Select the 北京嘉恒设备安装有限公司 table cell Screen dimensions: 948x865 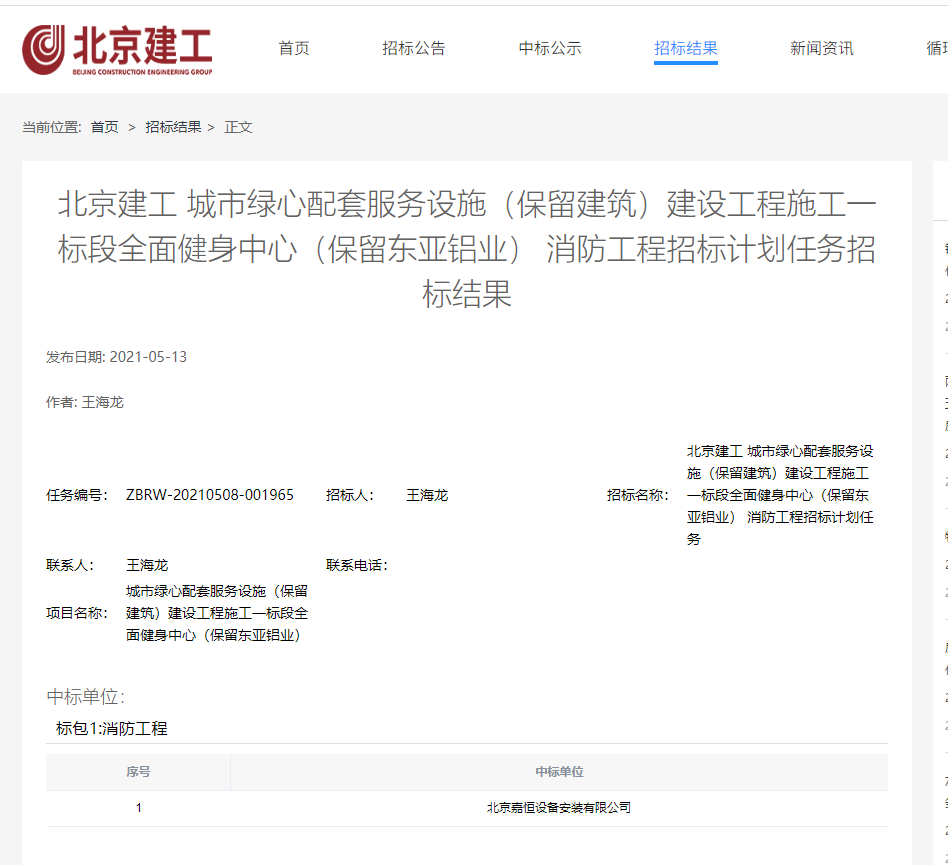coord(559,808)
